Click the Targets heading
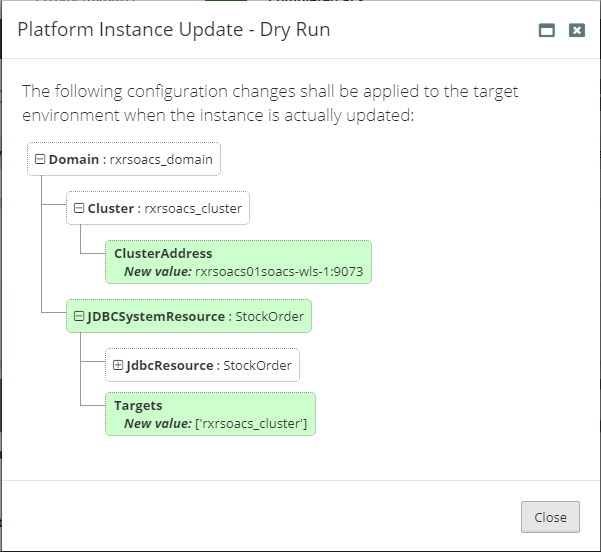This screenshot has height=552, width=601. [138, 406]
